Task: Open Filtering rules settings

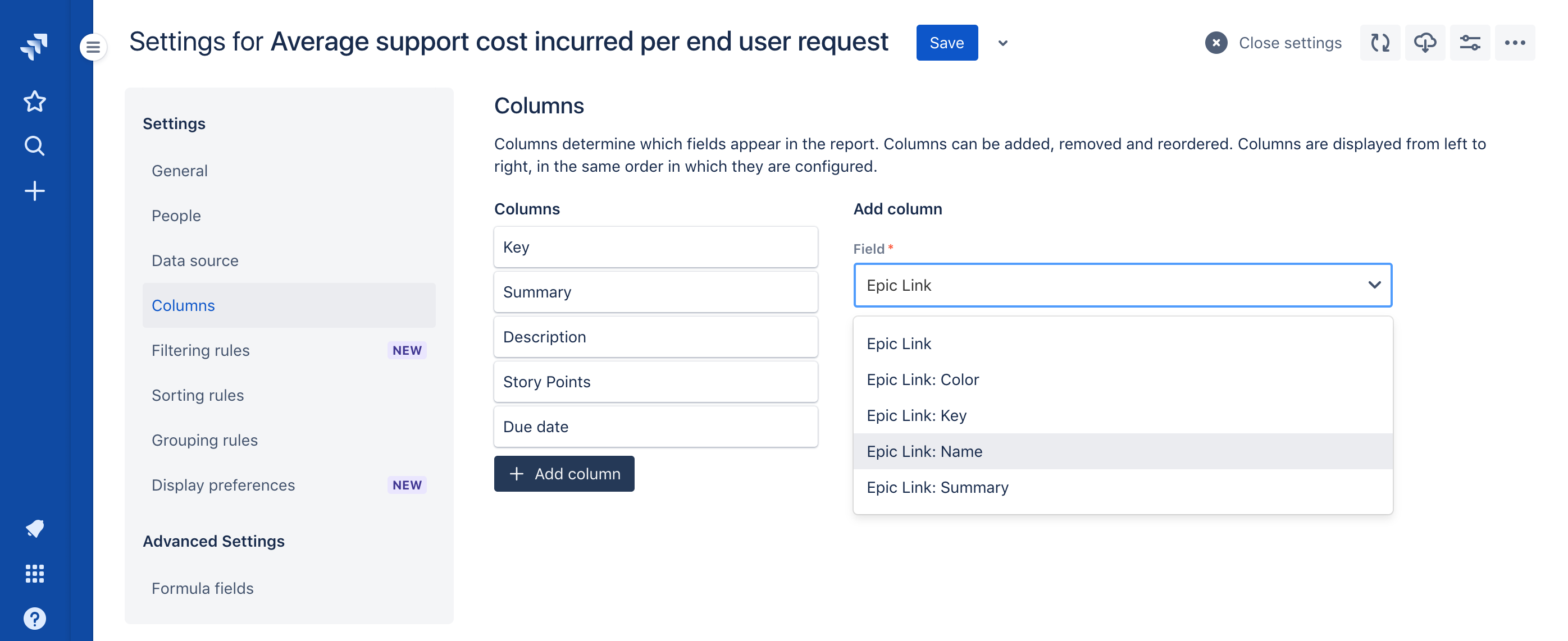Action: pos(289,350)
